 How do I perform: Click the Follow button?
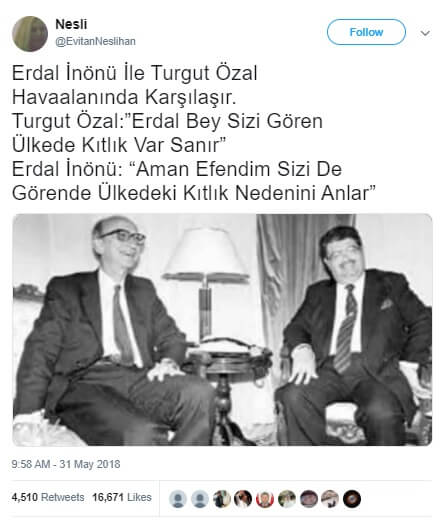tap(366, 32)
